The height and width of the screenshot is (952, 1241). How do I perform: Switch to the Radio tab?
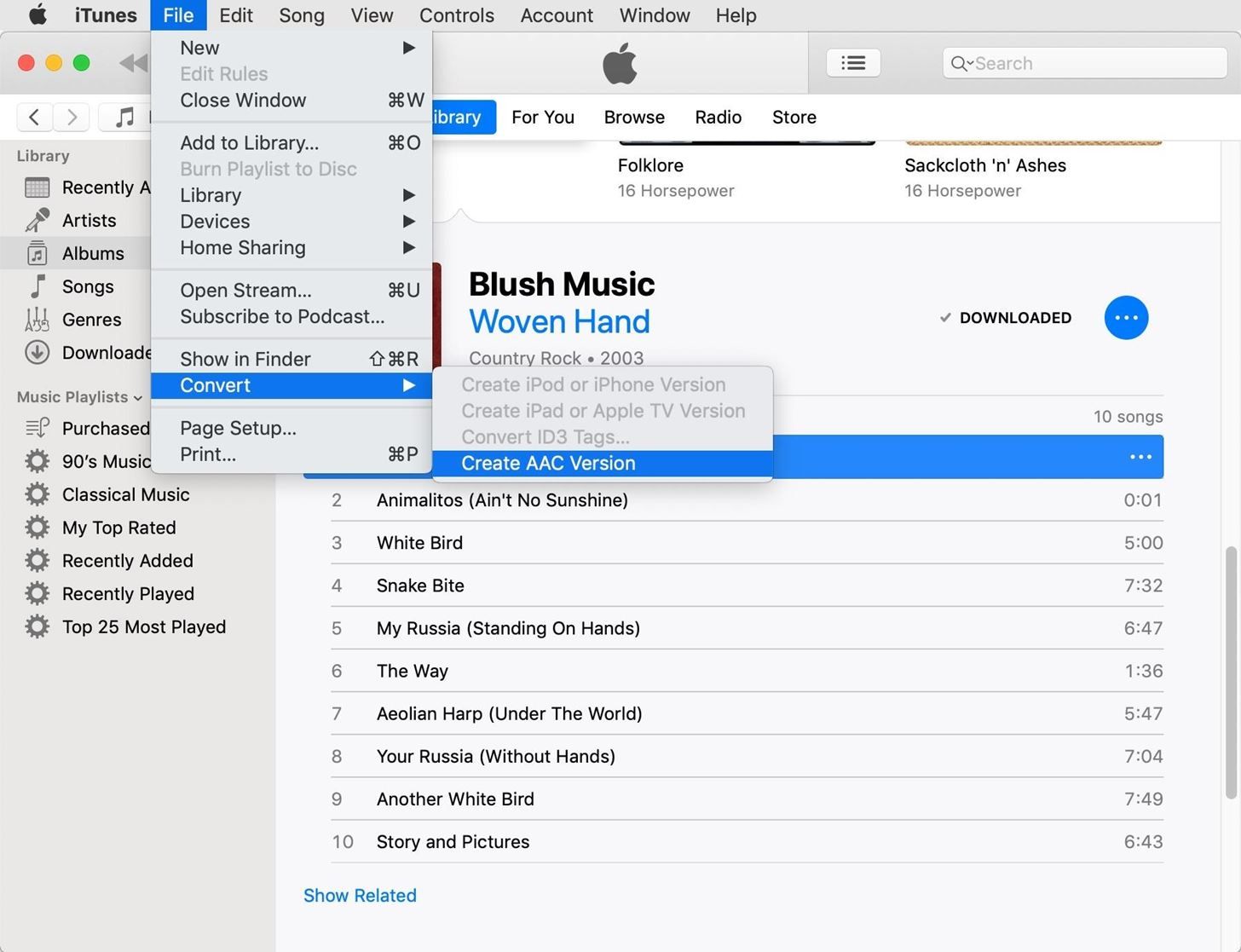717,117
